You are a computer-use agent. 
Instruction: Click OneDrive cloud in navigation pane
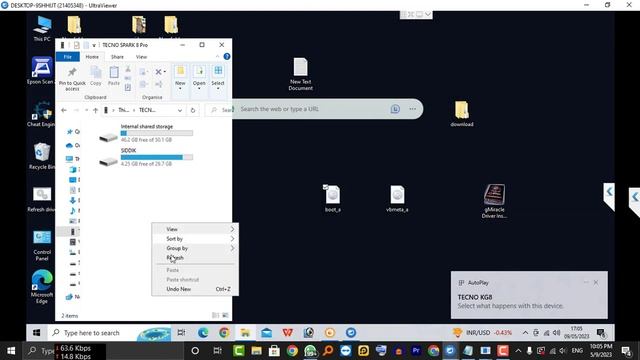coord(70,145)
